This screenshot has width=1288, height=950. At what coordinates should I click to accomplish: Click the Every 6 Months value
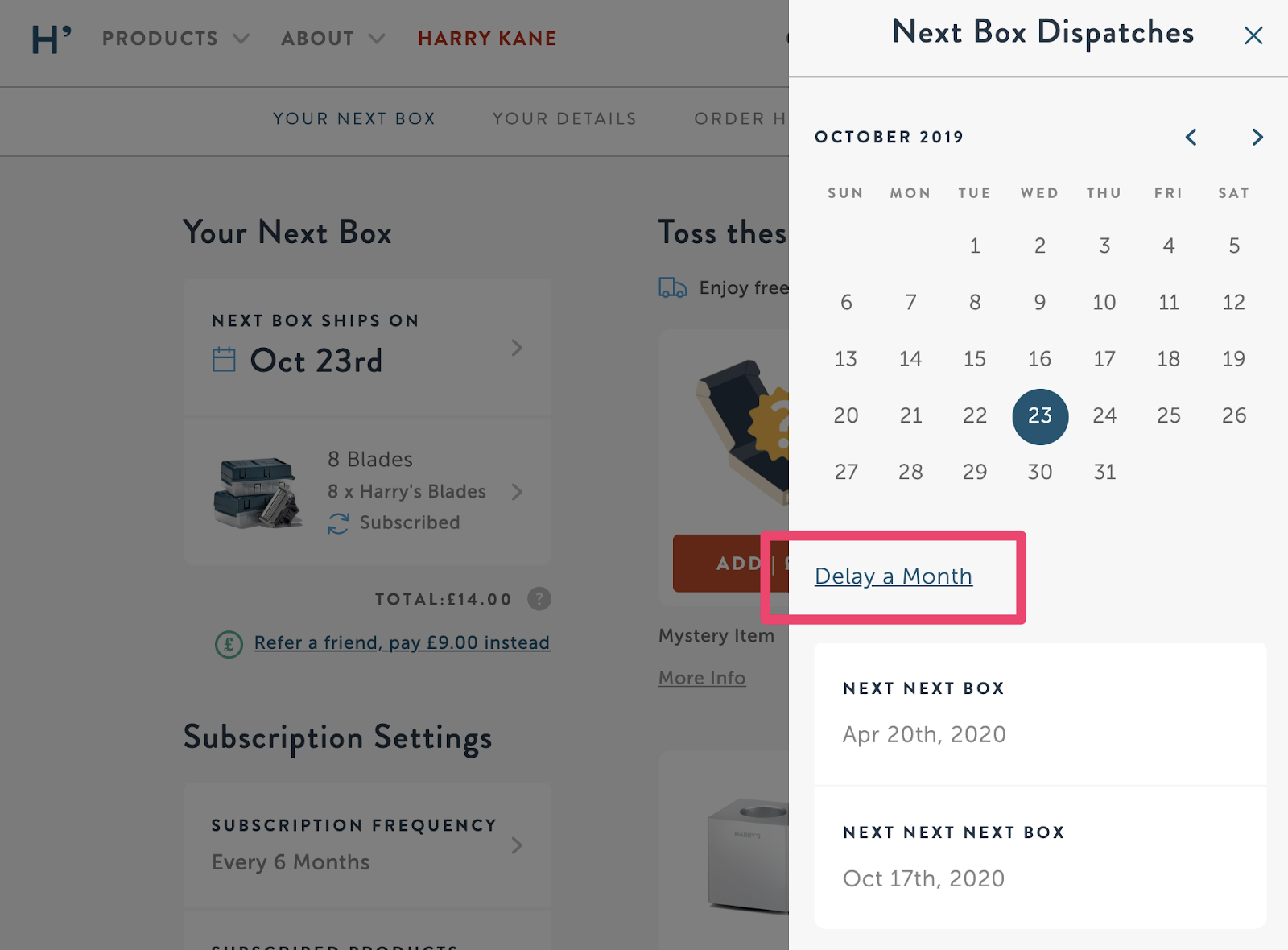[x=291, y=862]
